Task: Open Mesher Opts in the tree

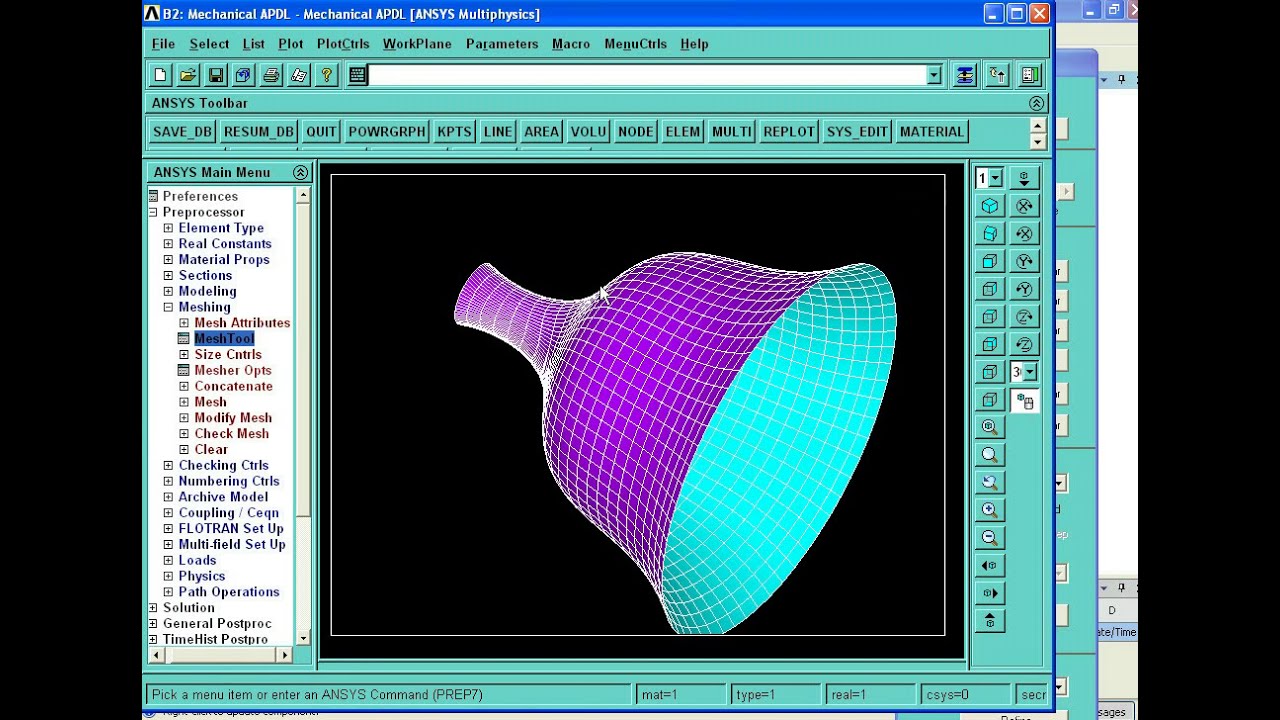Action: coord(233,371)
